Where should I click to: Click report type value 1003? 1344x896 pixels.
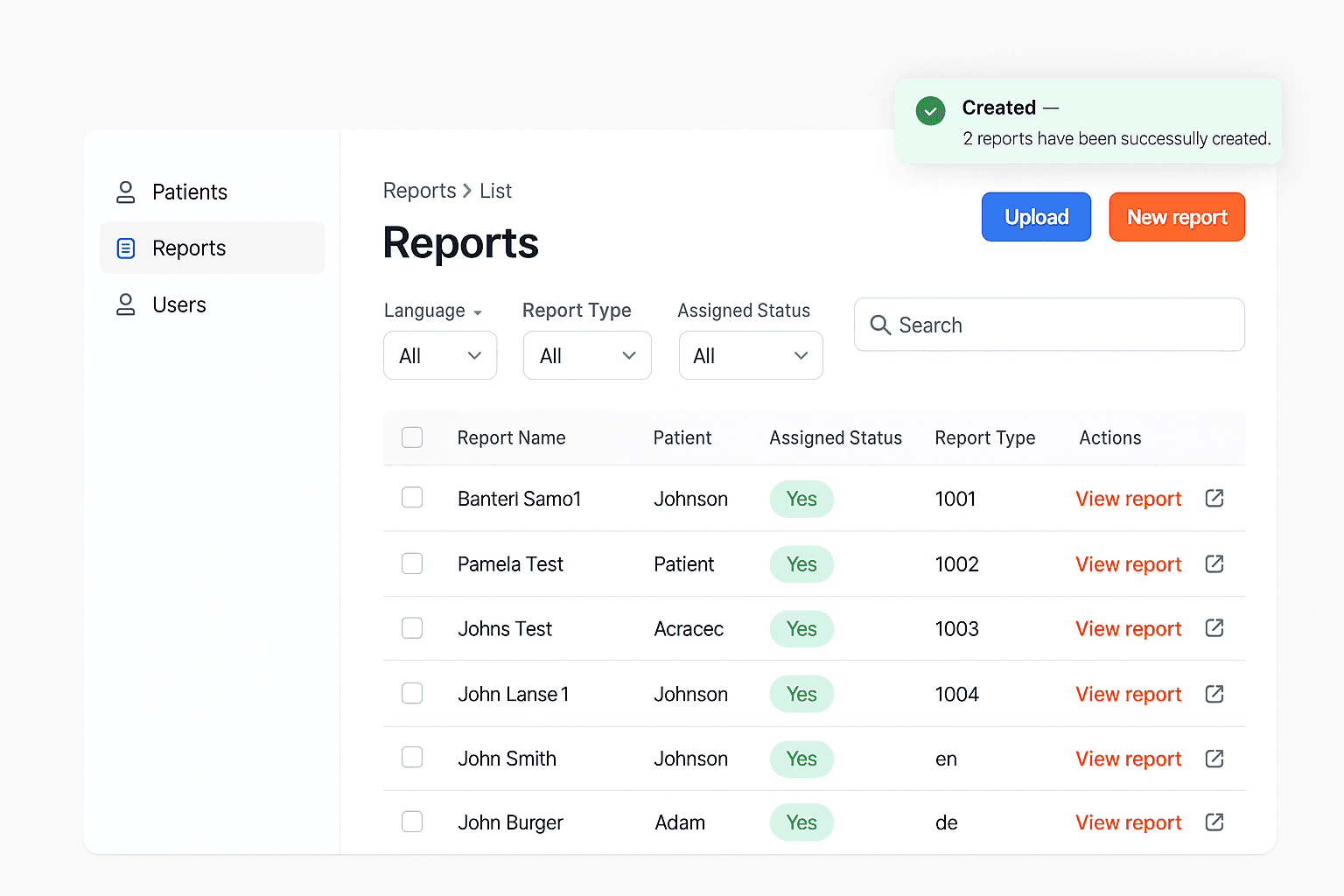pos(956,629)
